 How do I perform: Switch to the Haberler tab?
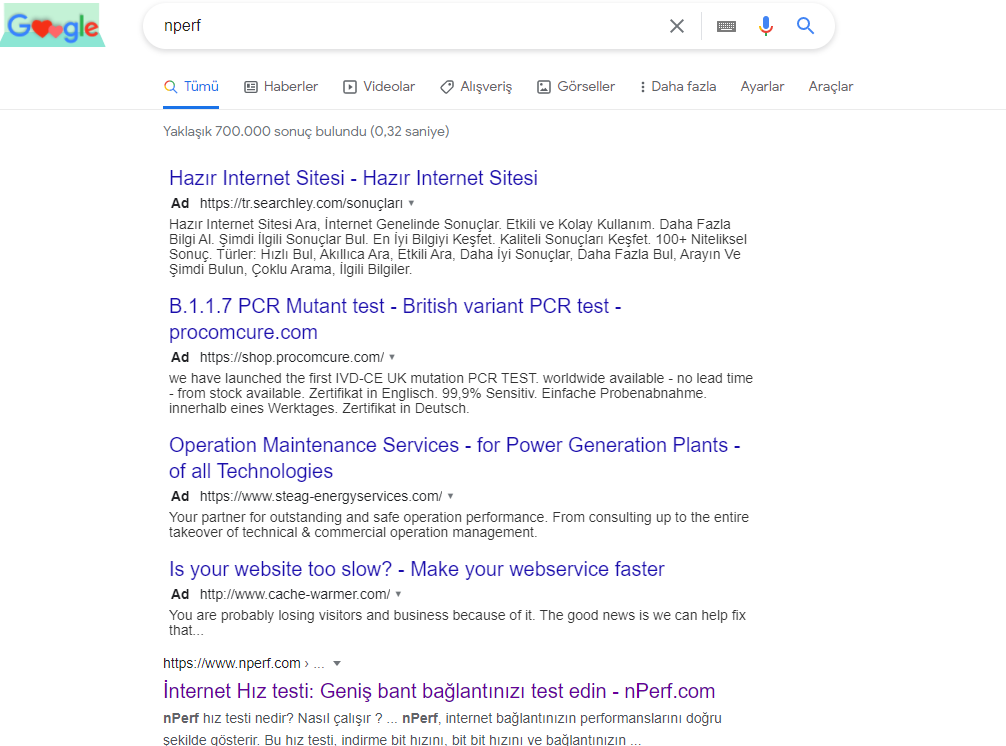click(x=281, y=87)
